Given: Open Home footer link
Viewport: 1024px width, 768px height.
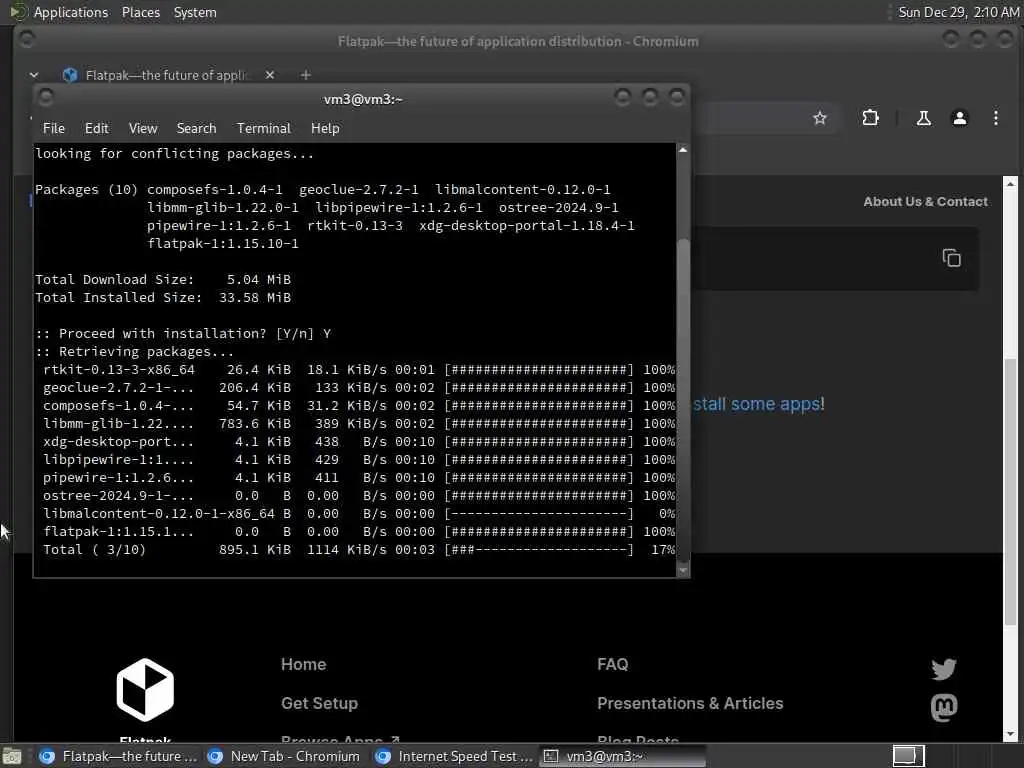Looking at the screenshot, I should coord(303,664).
